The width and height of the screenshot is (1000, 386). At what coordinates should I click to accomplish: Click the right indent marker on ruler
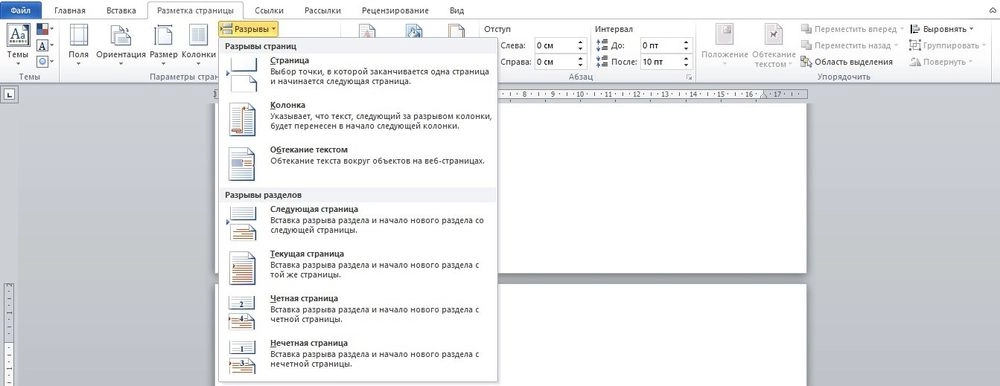[x=763, y=96]
